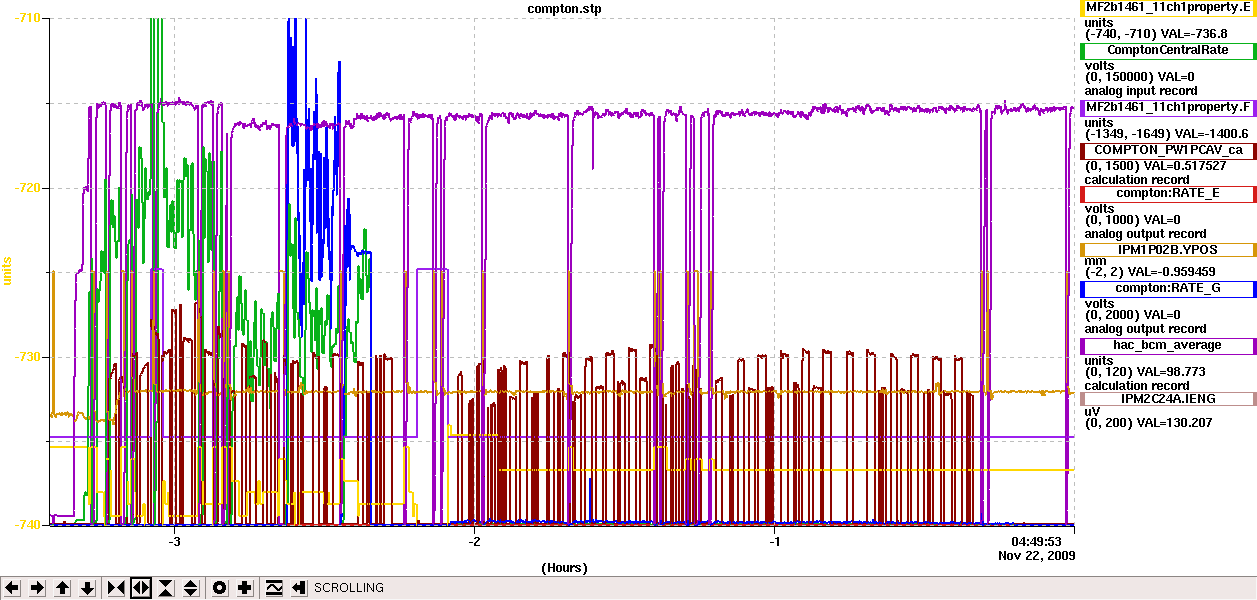Image resolution: width=1257 pixels, height=600 pixels.
Task: Select the IPM2C24A.IENG legend entry
Action: pos(1168,398)
